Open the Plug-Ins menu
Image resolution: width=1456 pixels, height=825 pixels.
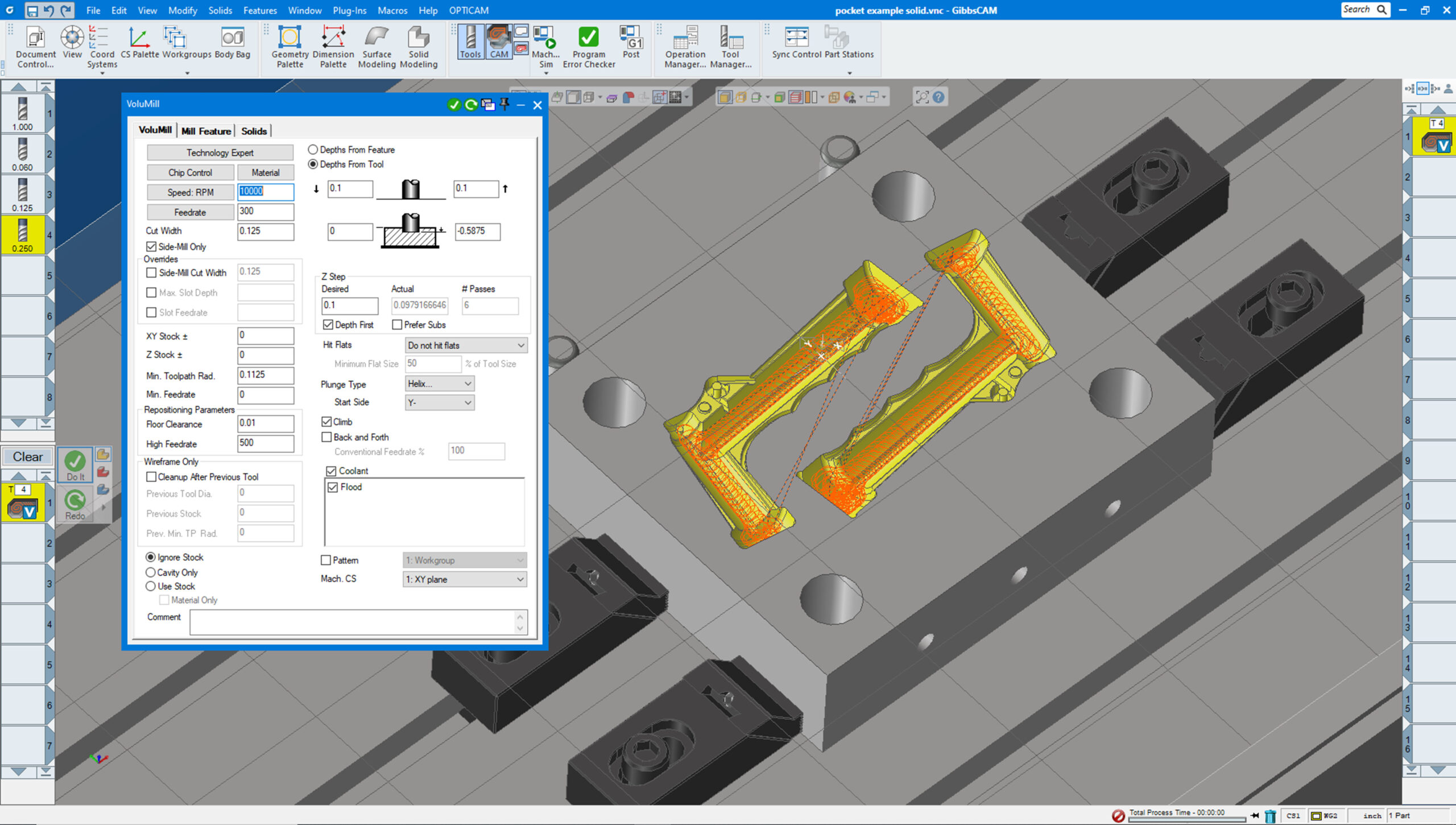tap(349, 10)
